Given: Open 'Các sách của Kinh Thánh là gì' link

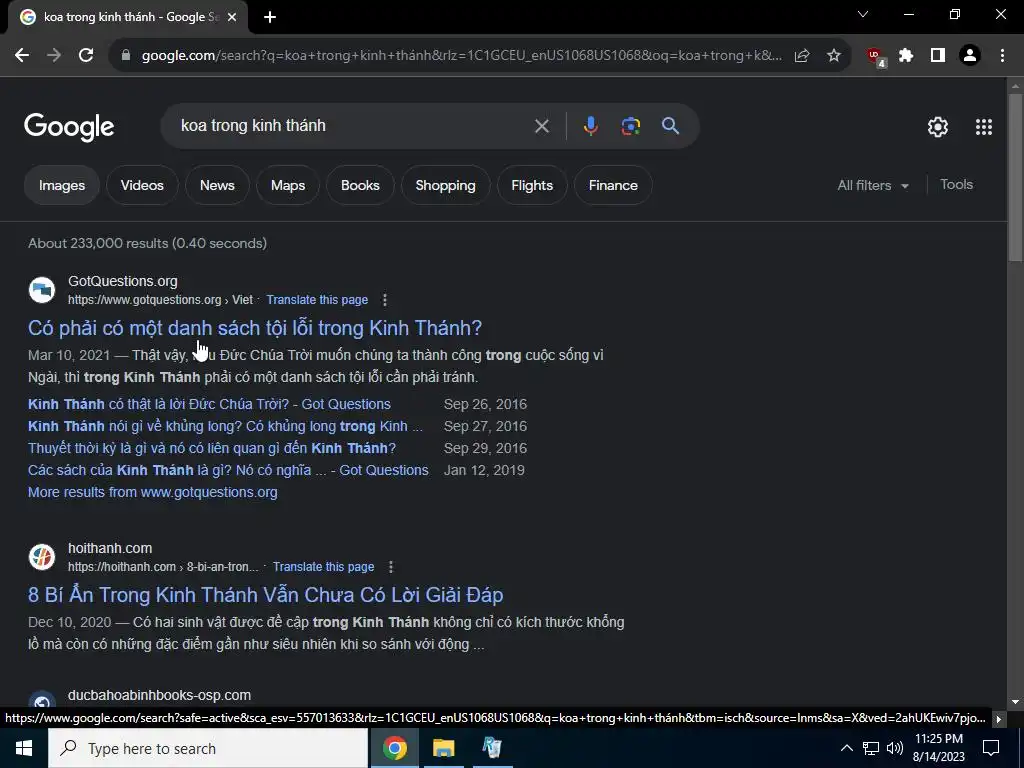Looking at the screenshot, I should click(228, 470).
